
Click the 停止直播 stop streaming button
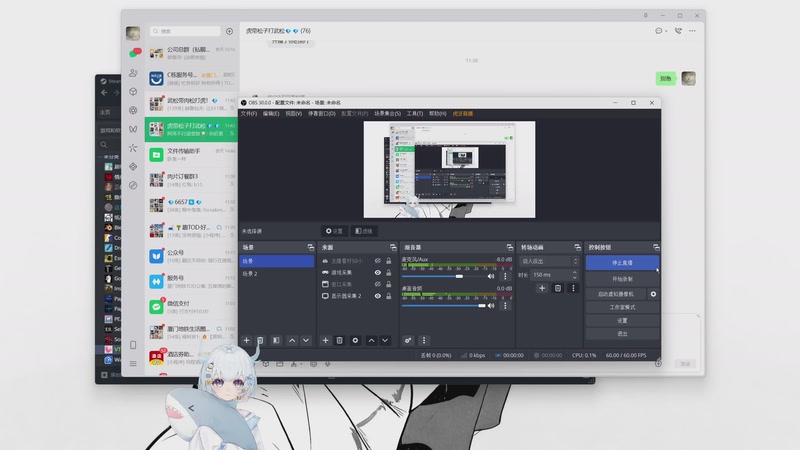622,263
